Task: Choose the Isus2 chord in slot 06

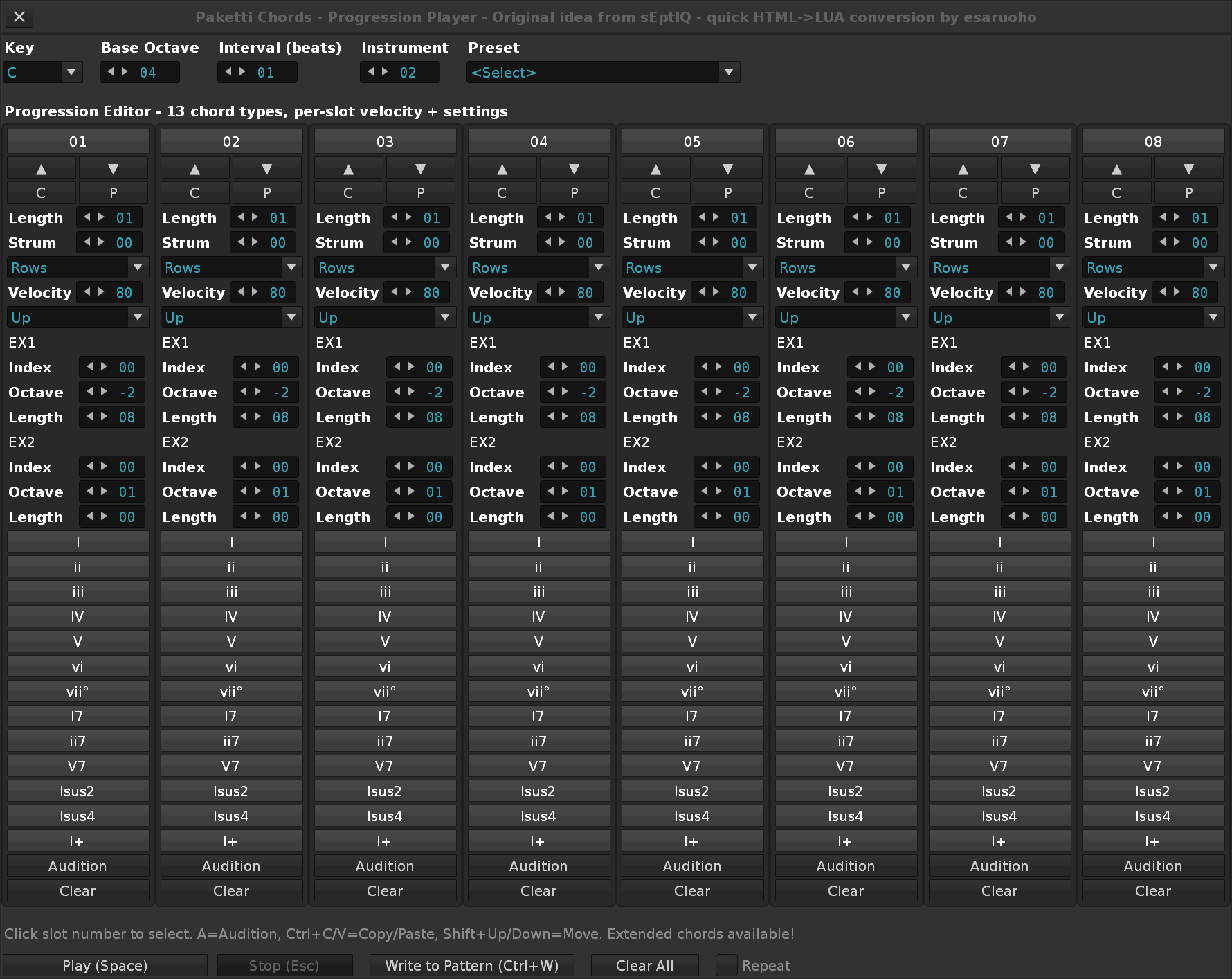Action: click(846, 791)
